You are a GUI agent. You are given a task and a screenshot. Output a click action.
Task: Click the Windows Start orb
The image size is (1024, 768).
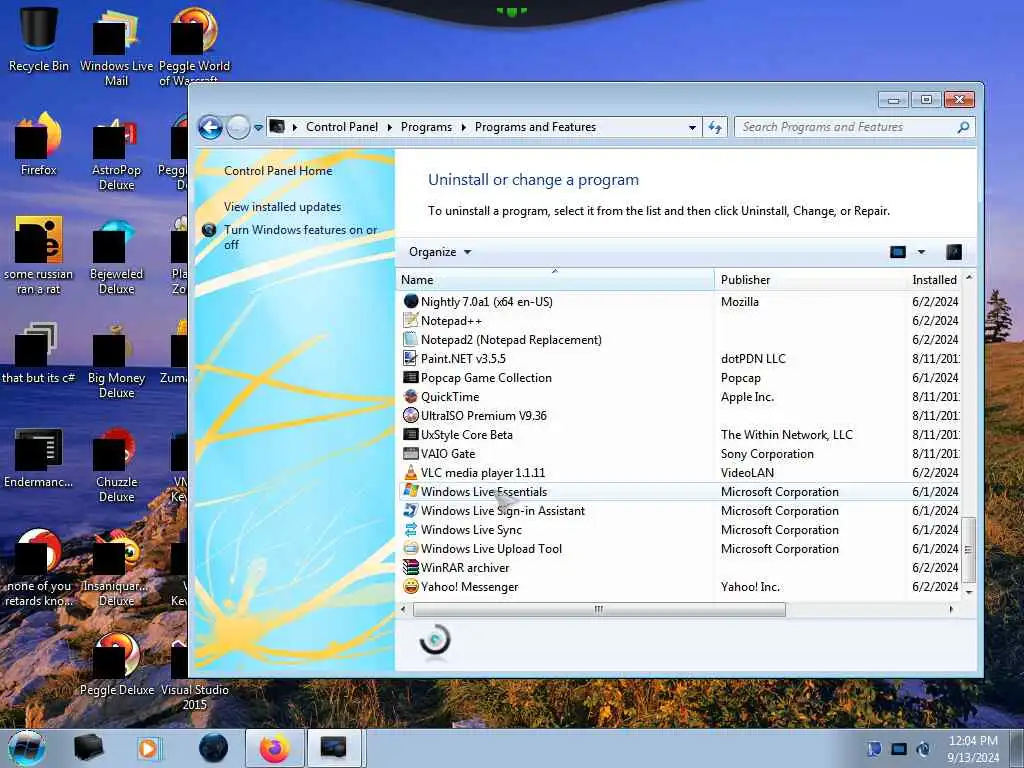click(27, 748)
